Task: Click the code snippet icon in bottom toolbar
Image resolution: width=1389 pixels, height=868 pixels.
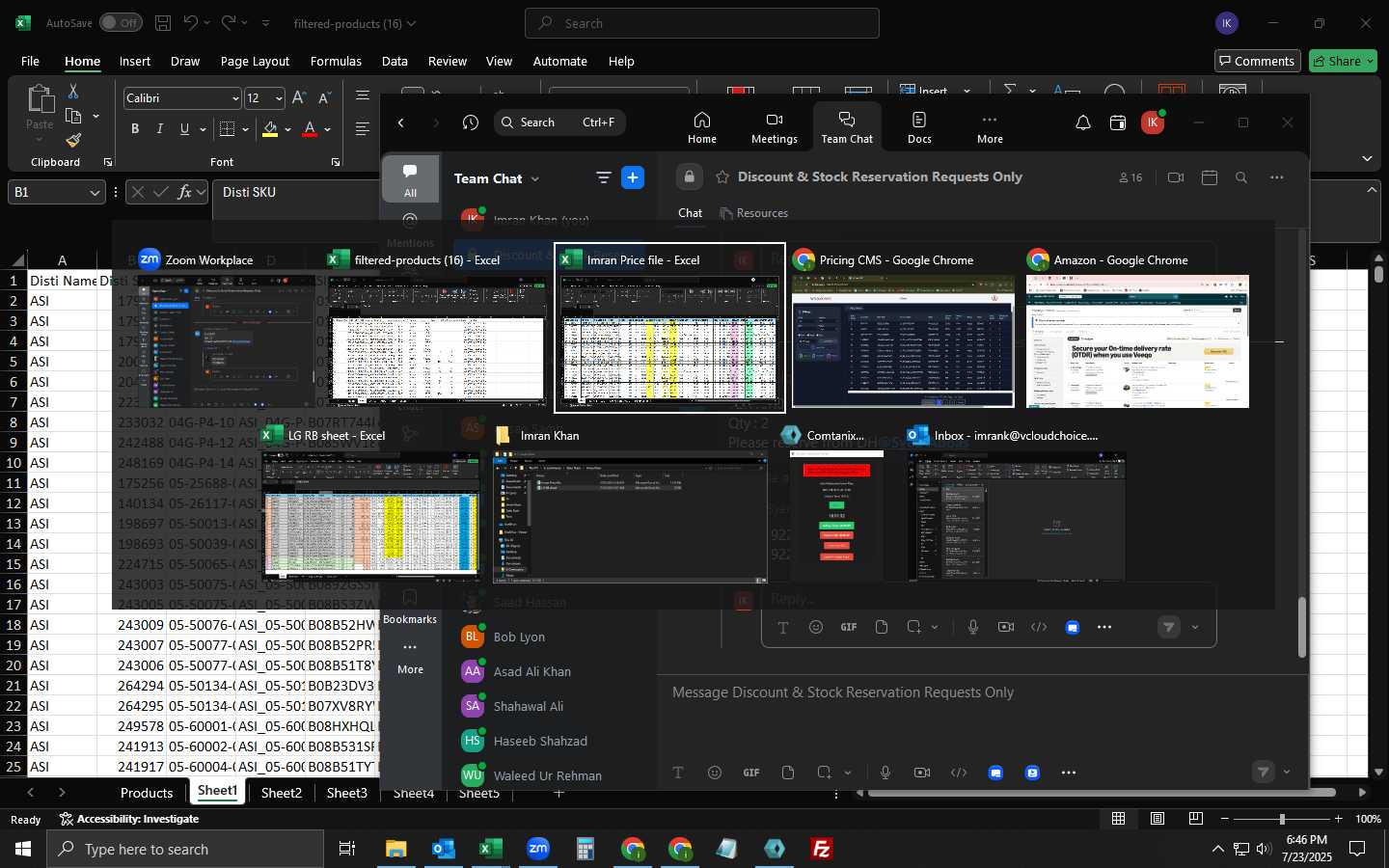Action: [x=959, y=773]
